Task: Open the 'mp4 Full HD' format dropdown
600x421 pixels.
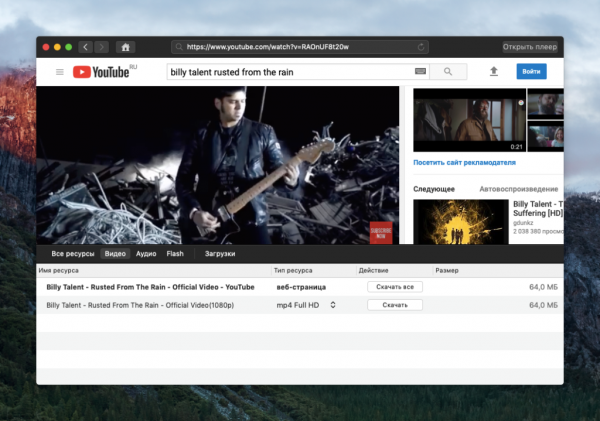Action: (x=306, y=305)
